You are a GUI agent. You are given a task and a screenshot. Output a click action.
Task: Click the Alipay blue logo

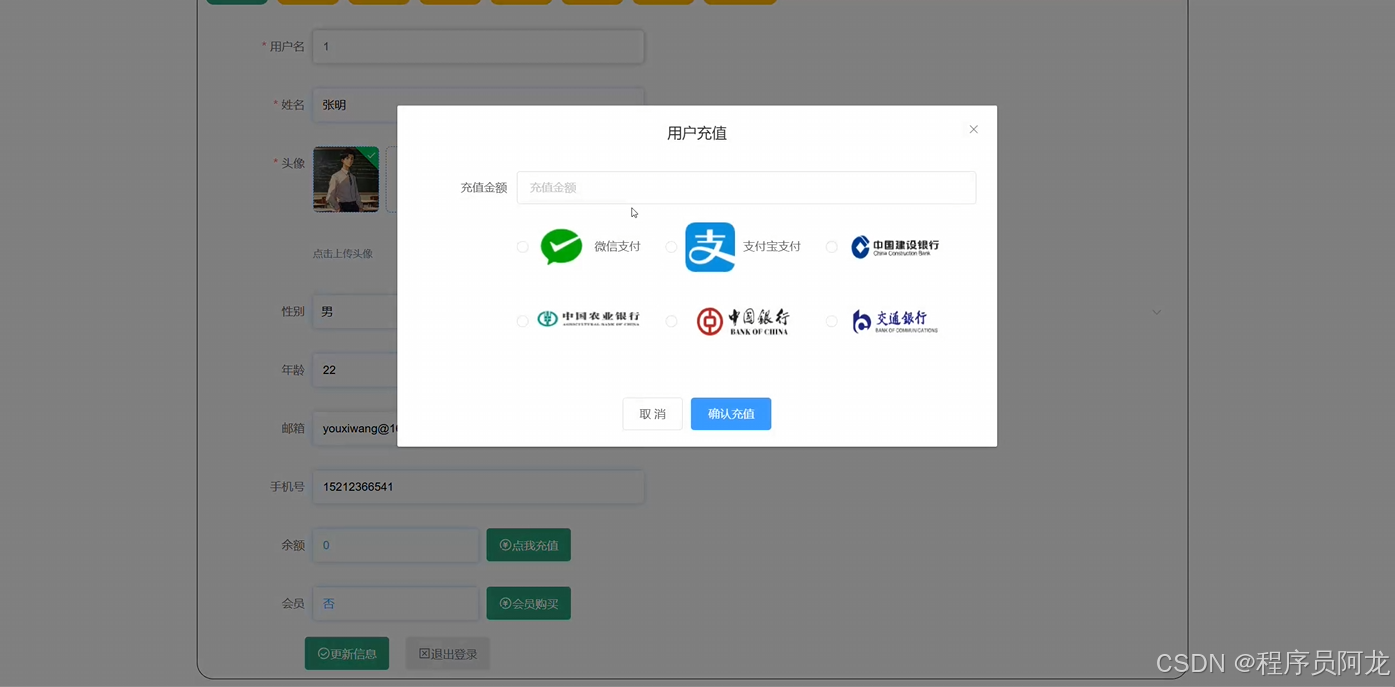710,247
